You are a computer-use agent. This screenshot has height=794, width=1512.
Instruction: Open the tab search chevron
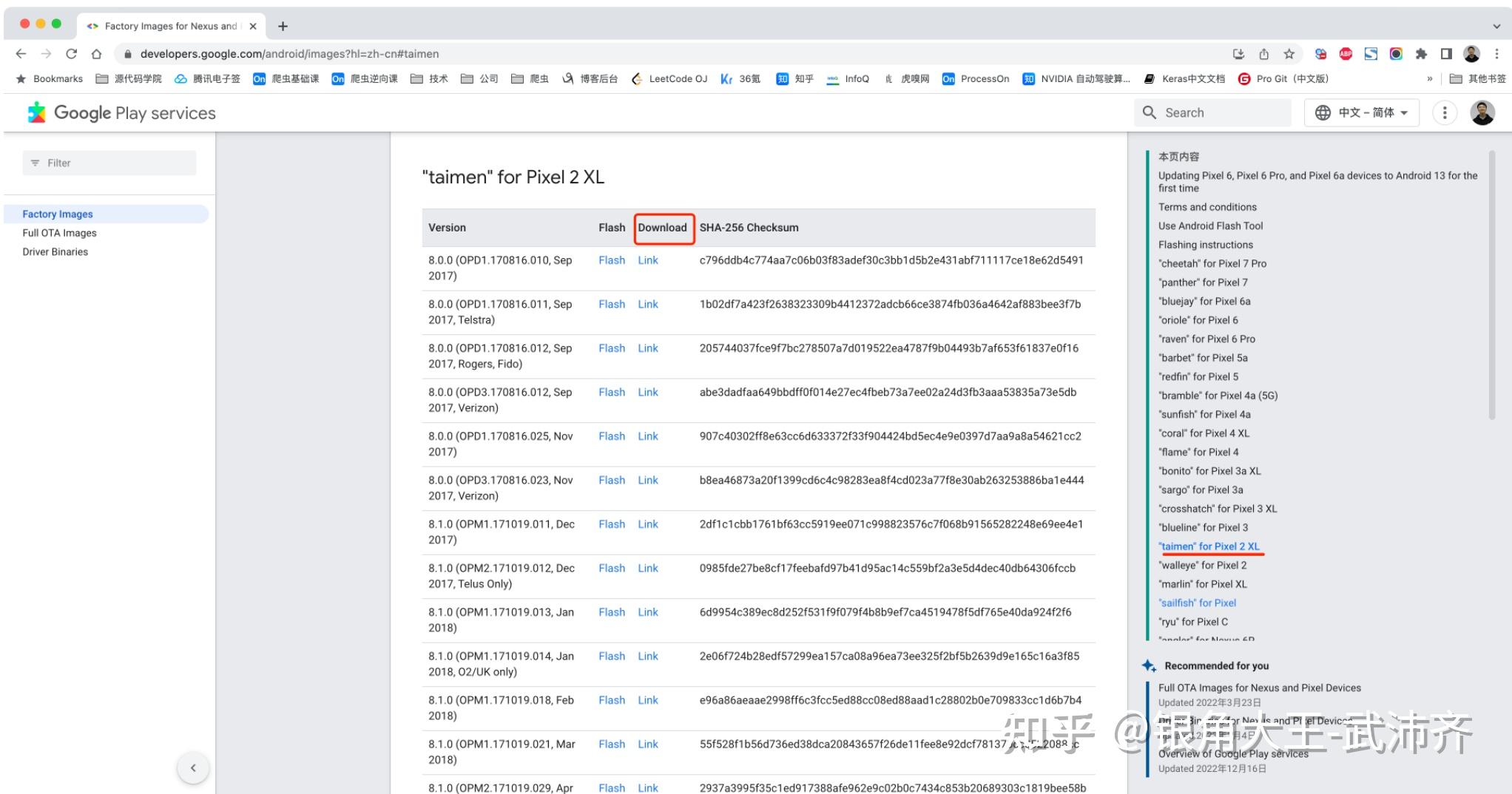1496,26
